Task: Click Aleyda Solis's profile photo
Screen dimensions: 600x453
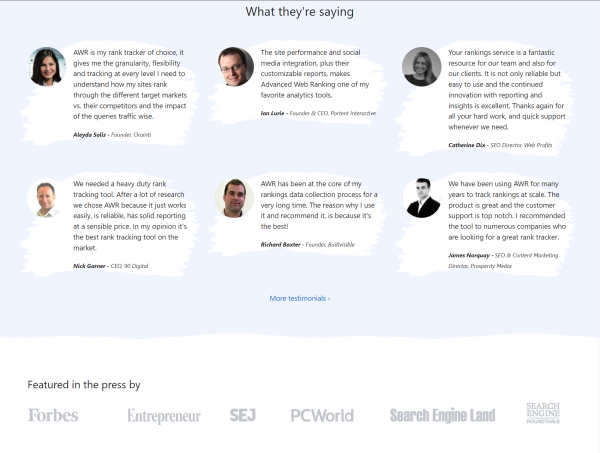Action: [48, 67]
